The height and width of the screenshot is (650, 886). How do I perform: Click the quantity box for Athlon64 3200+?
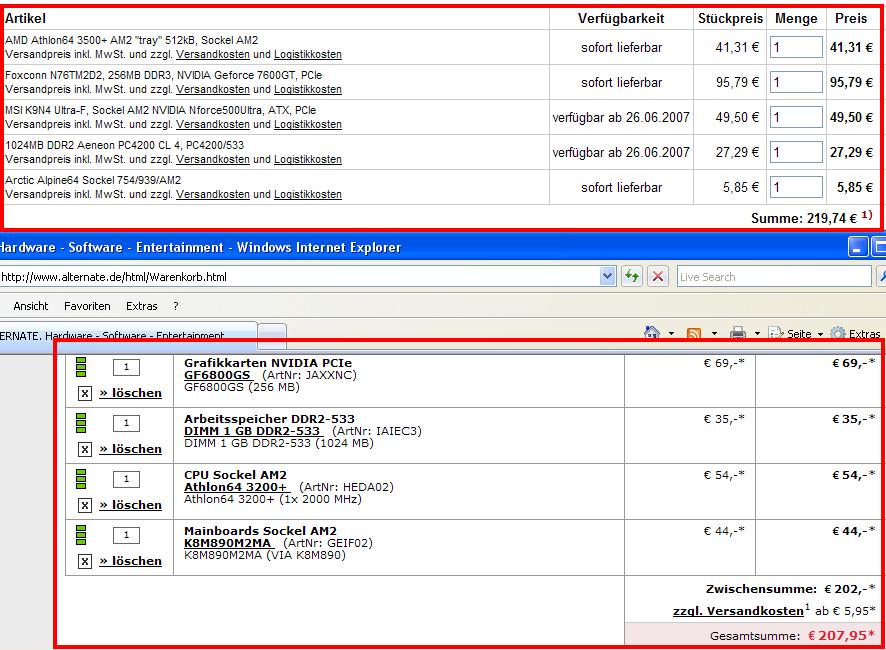(x=126, y=479)
